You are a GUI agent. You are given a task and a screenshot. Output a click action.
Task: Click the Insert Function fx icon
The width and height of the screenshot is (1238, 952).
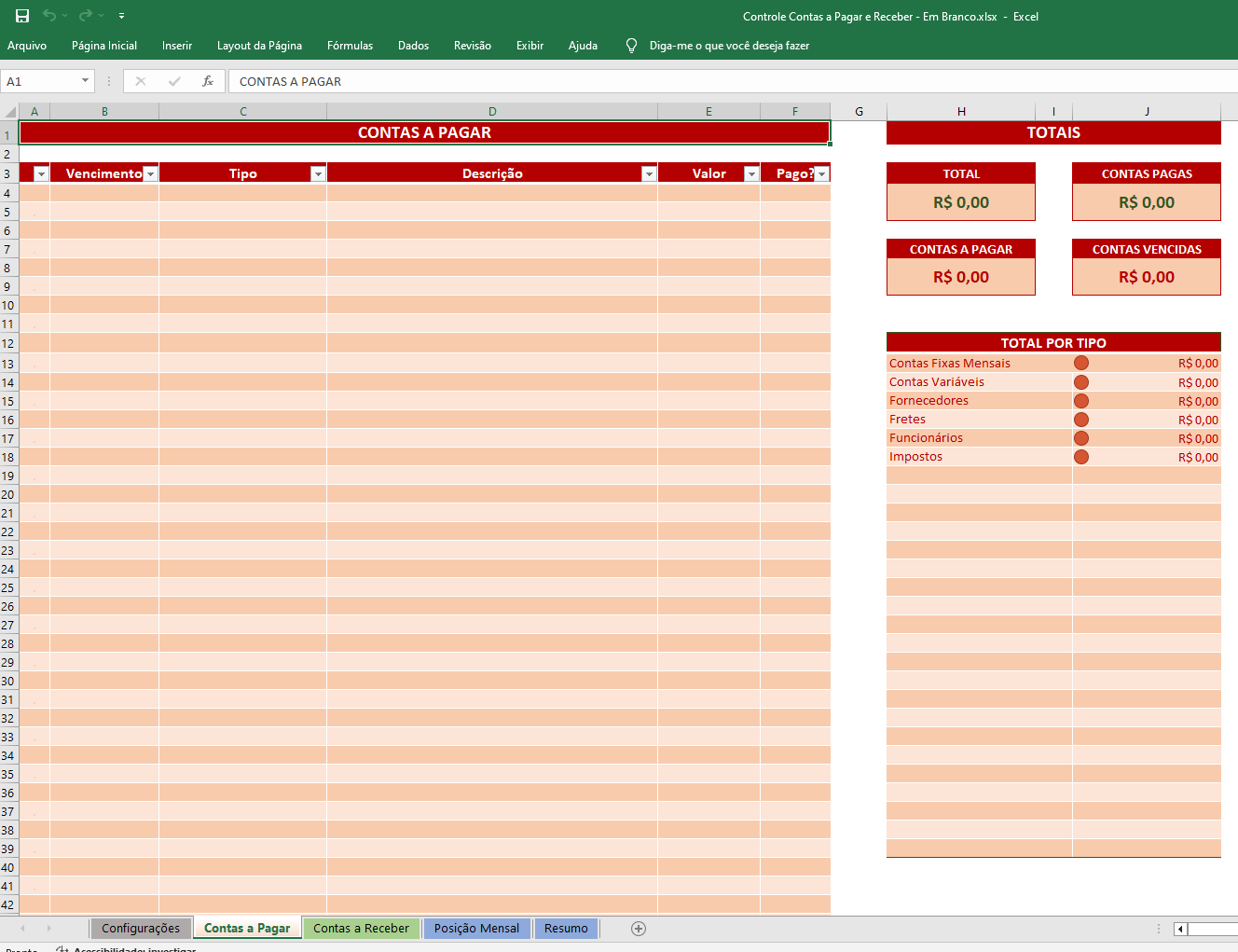[208, 81]
